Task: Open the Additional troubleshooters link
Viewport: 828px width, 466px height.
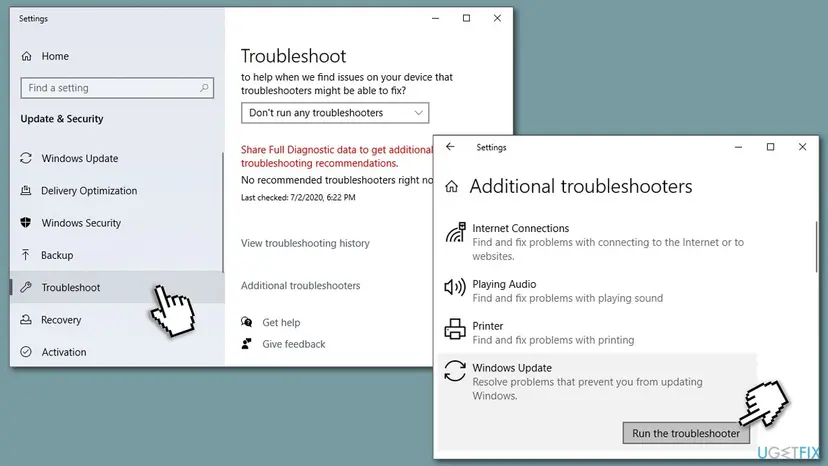Action: pos(300,285)
